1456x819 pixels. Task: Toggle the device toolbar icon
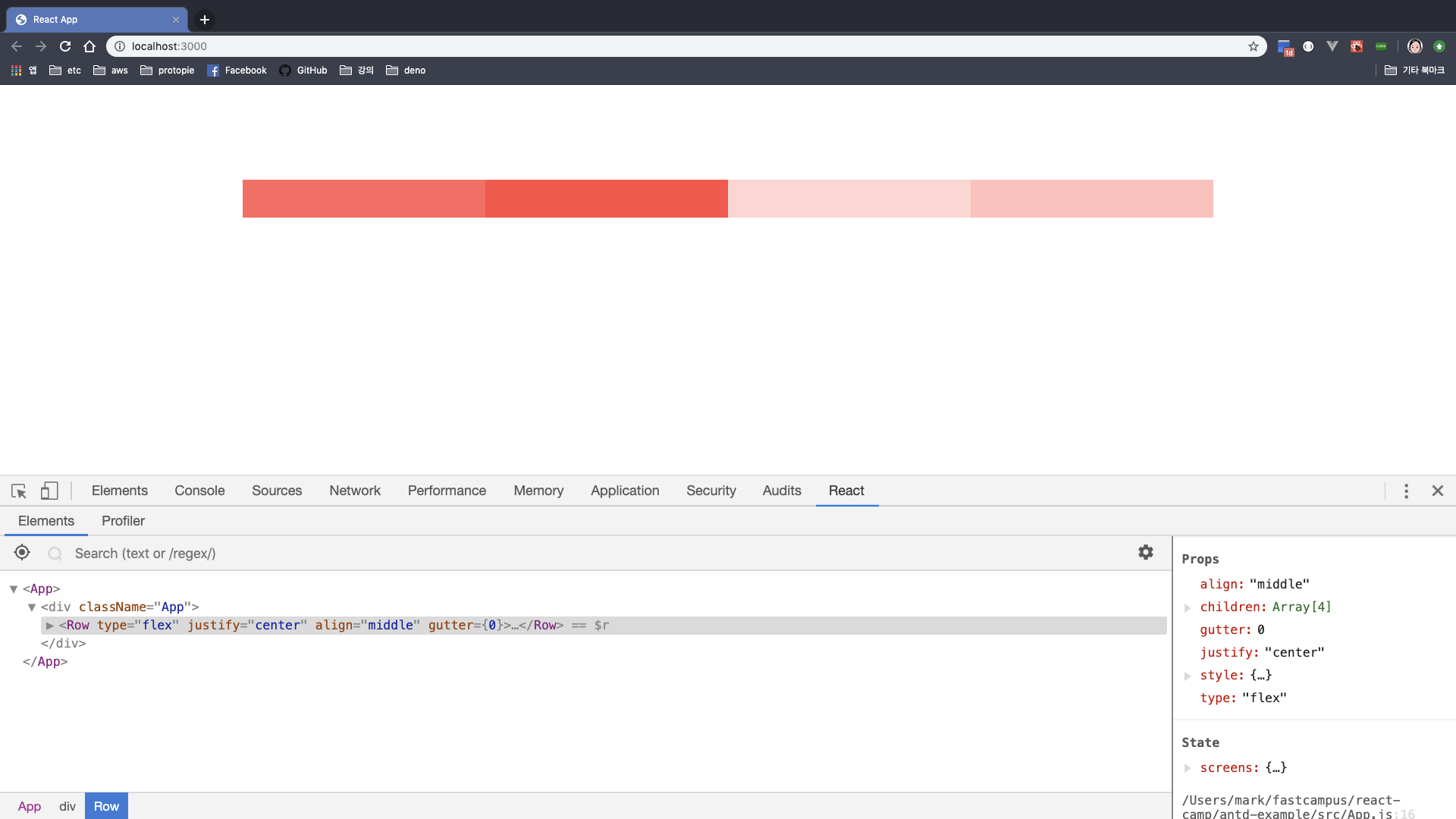click(49, 491)
